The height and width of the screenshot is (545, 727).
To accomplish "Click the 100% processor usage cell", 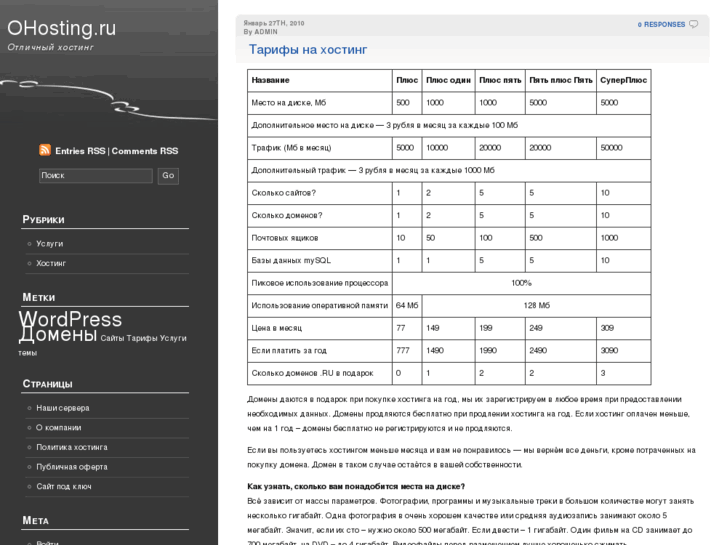I will point(522,283).
